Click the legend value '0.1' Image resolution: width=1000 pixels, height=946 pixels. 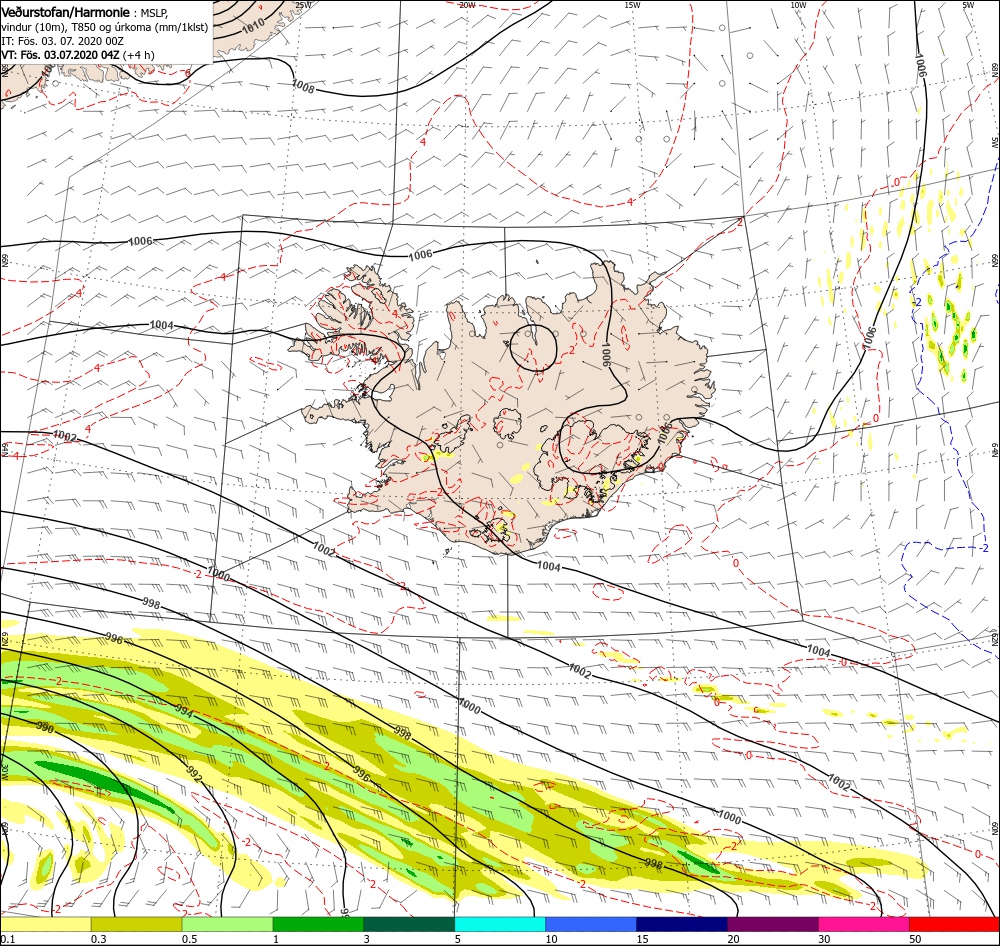tap(8, 939)
